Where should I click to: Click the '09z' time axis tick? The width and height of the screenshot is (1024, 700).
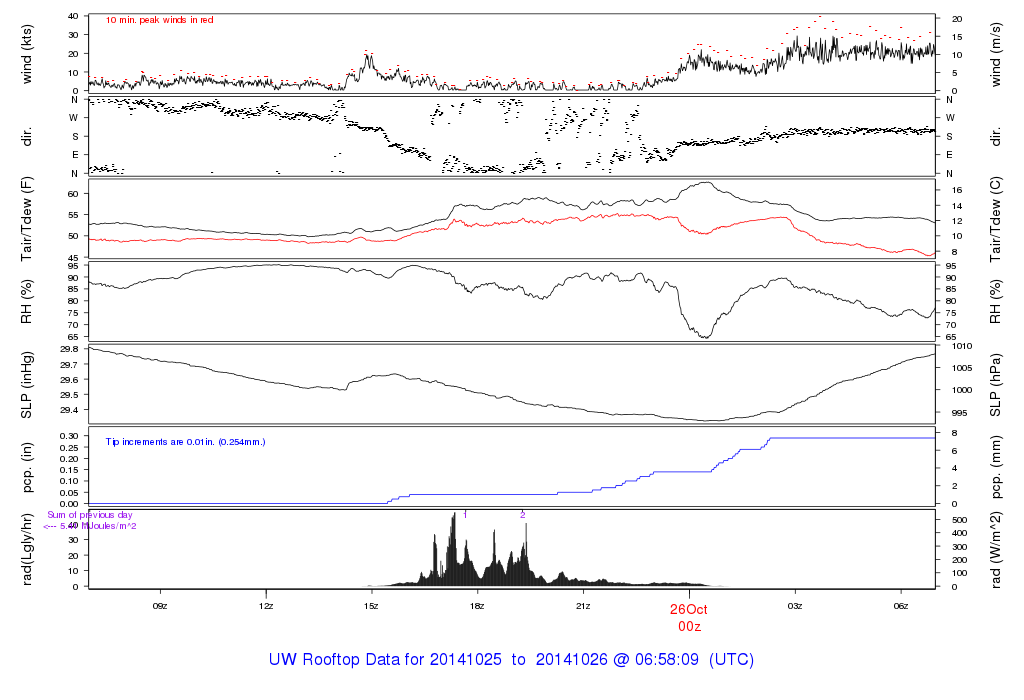(x=160, y=606)
